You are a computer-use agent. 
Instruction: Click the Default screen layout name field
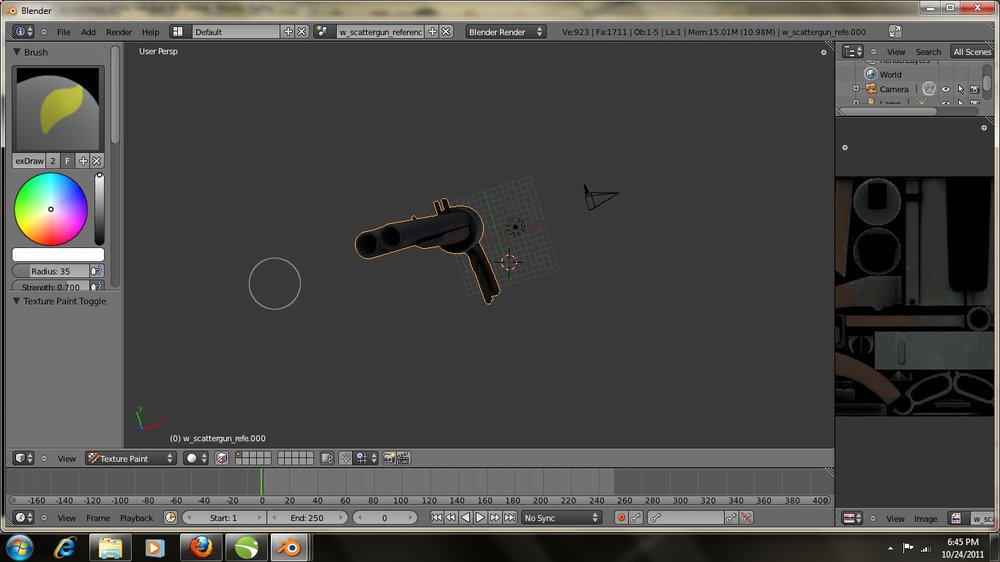pyautogui.click(x=236, y=32)
